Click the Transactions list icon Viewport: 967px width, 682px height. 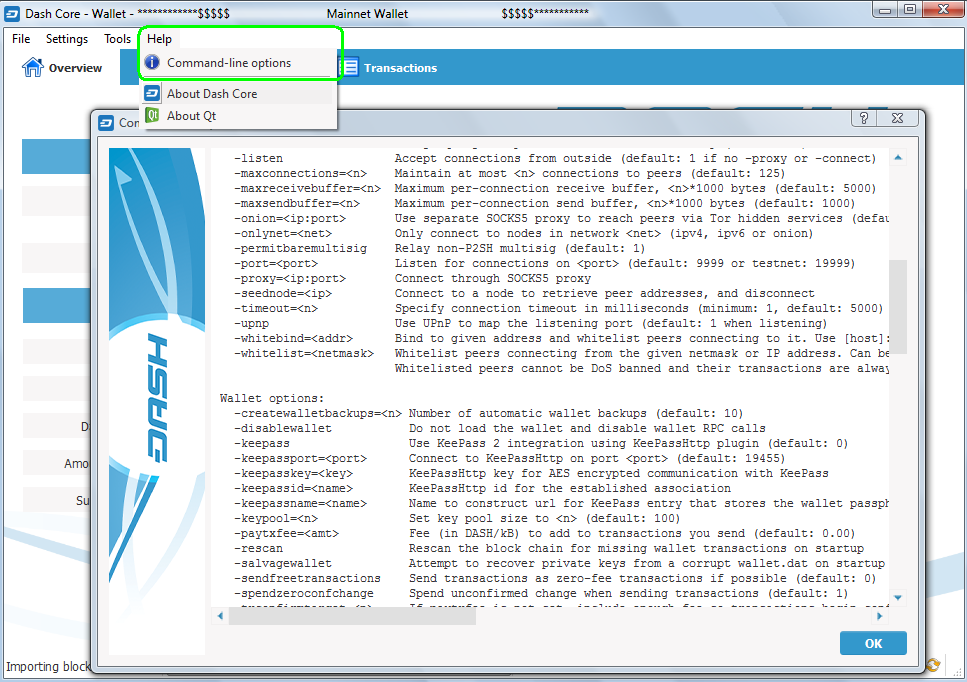pos(350,67)
